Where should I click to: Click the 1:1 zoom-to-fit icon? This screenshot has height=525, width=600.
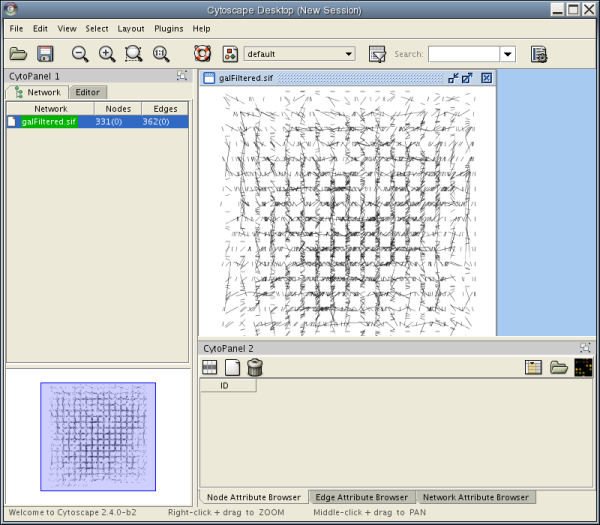pos(160,54)
